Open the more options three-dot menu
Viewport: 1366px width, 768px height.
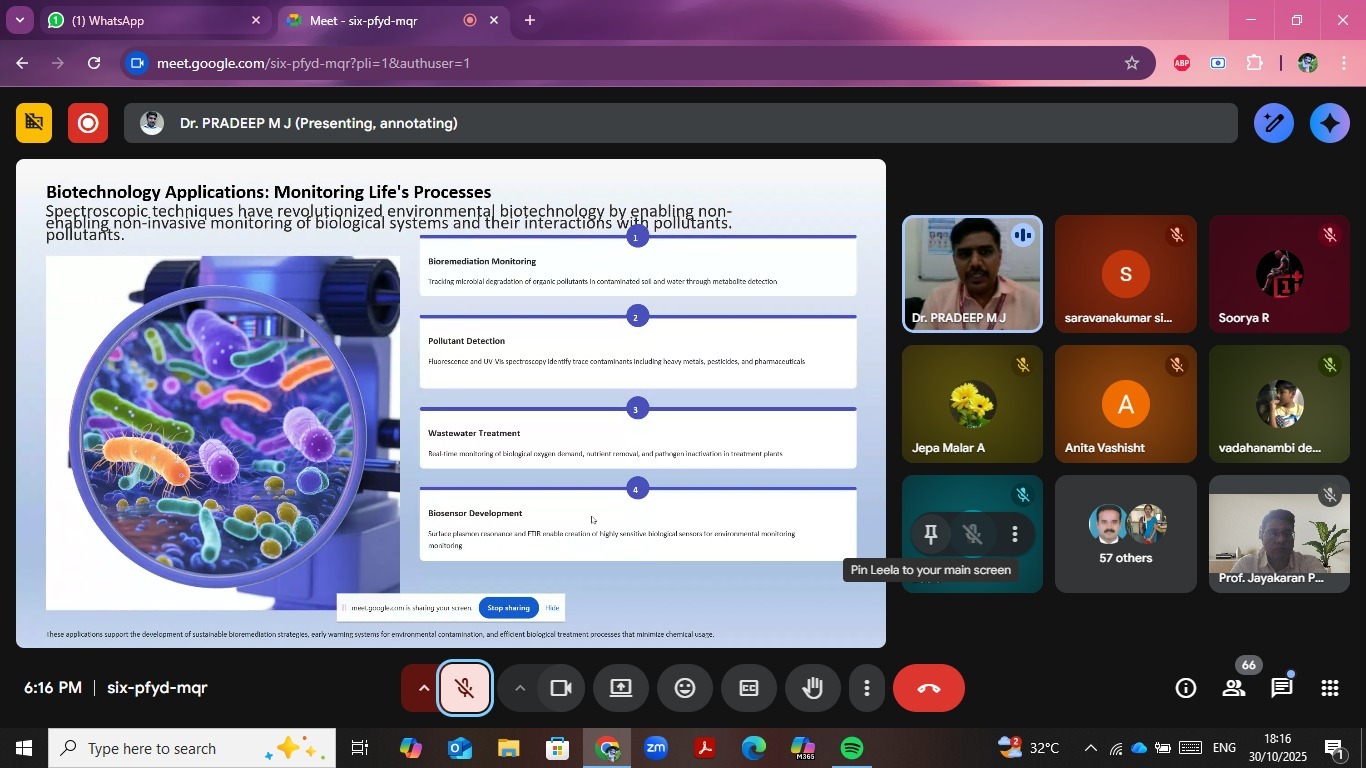pos(867,688)
